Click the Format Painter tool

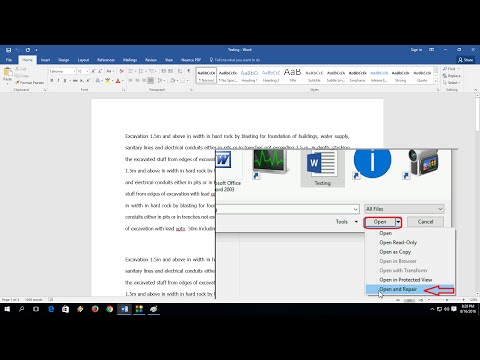coord(30,82)
